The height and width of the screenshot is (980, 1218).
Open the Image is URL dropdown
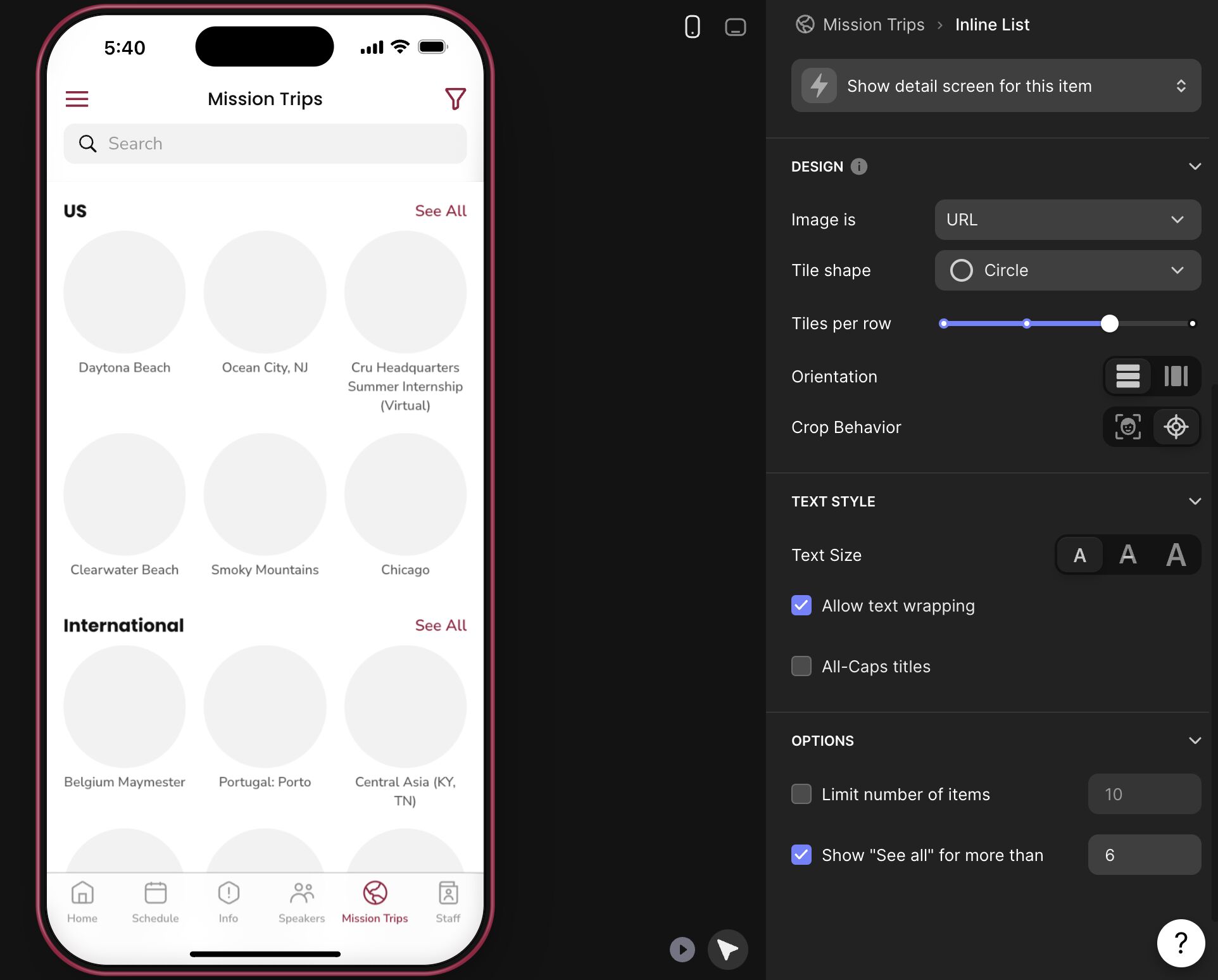coord(1067,220)
